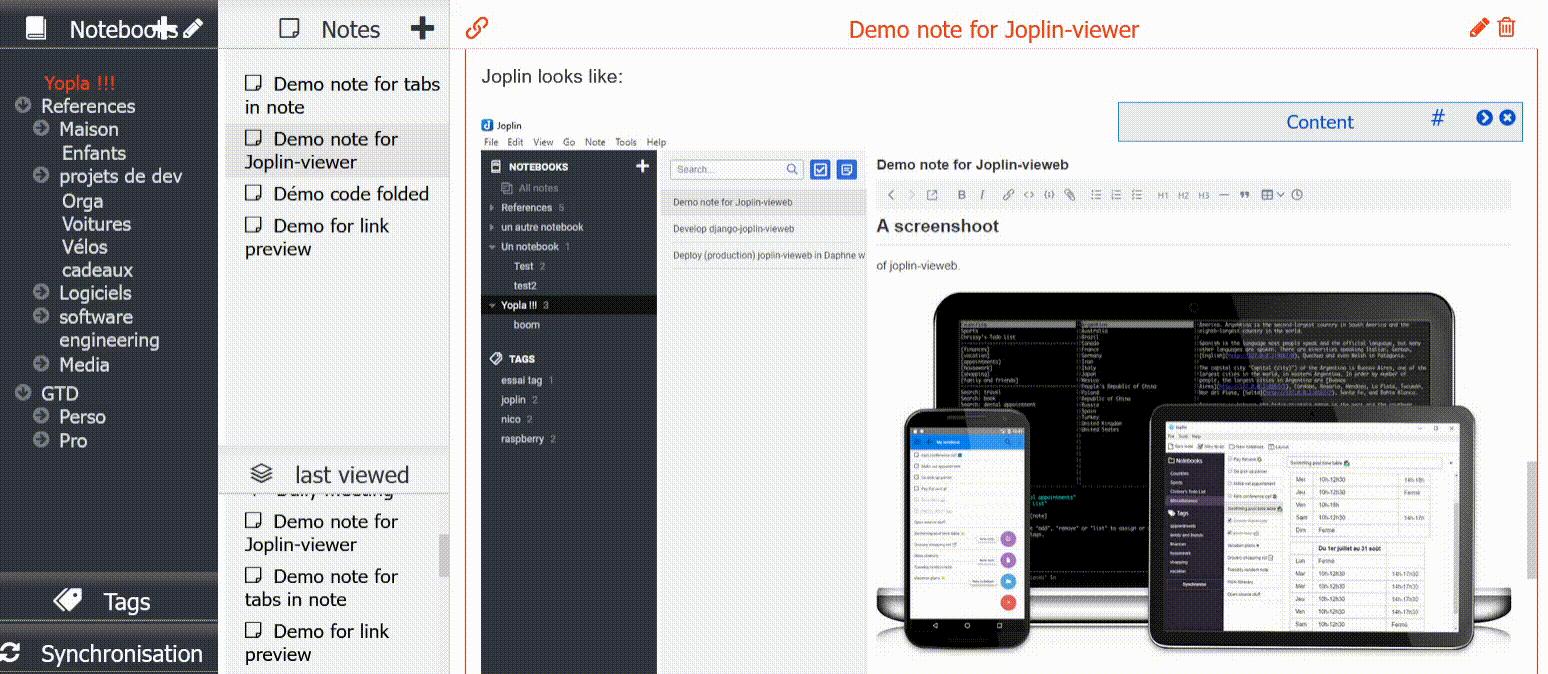Select 'Demo note for Joplin-viewer' in Notes list
This screenshot has height=674, width=1548.
(x=322, y=150)
